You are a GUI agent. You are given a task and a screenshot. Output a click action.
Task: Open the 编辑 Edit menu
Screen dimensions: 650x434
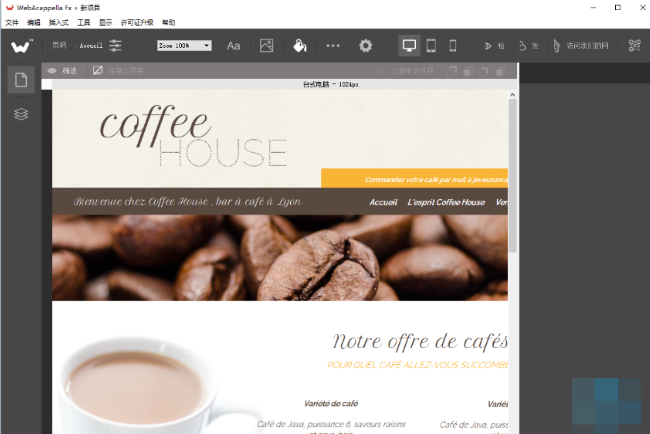pyautogui.click(x=34, y=22)
